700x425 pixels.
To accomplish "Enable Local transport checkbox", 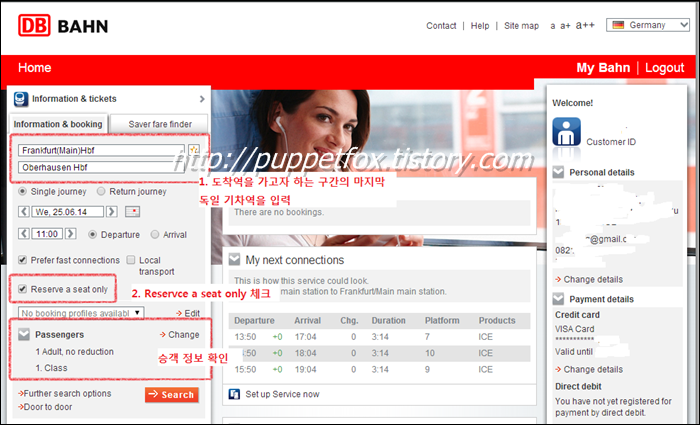I will click(x=131, y=260).
